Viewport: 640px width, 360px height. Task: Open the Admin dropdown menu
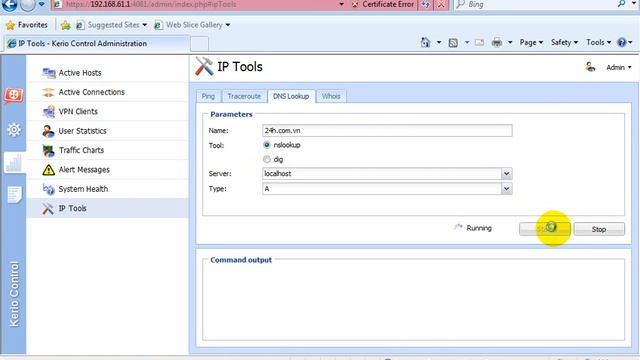[619, 67]
